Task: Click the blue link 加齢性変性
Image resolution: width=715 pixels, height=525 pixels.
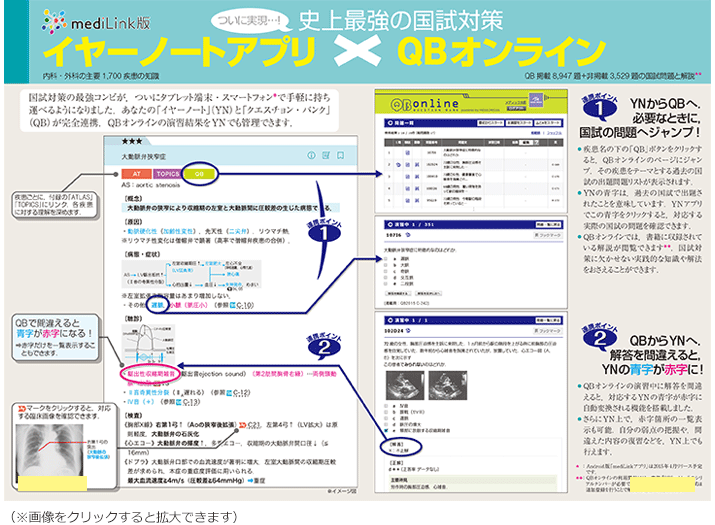Action: coord(178,231)
